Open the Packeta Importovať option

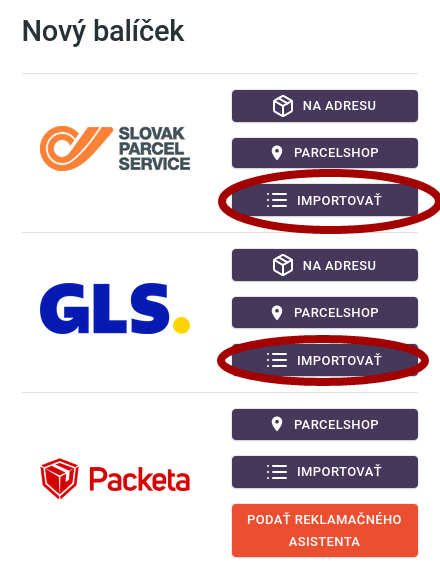(x=325, y=472)
